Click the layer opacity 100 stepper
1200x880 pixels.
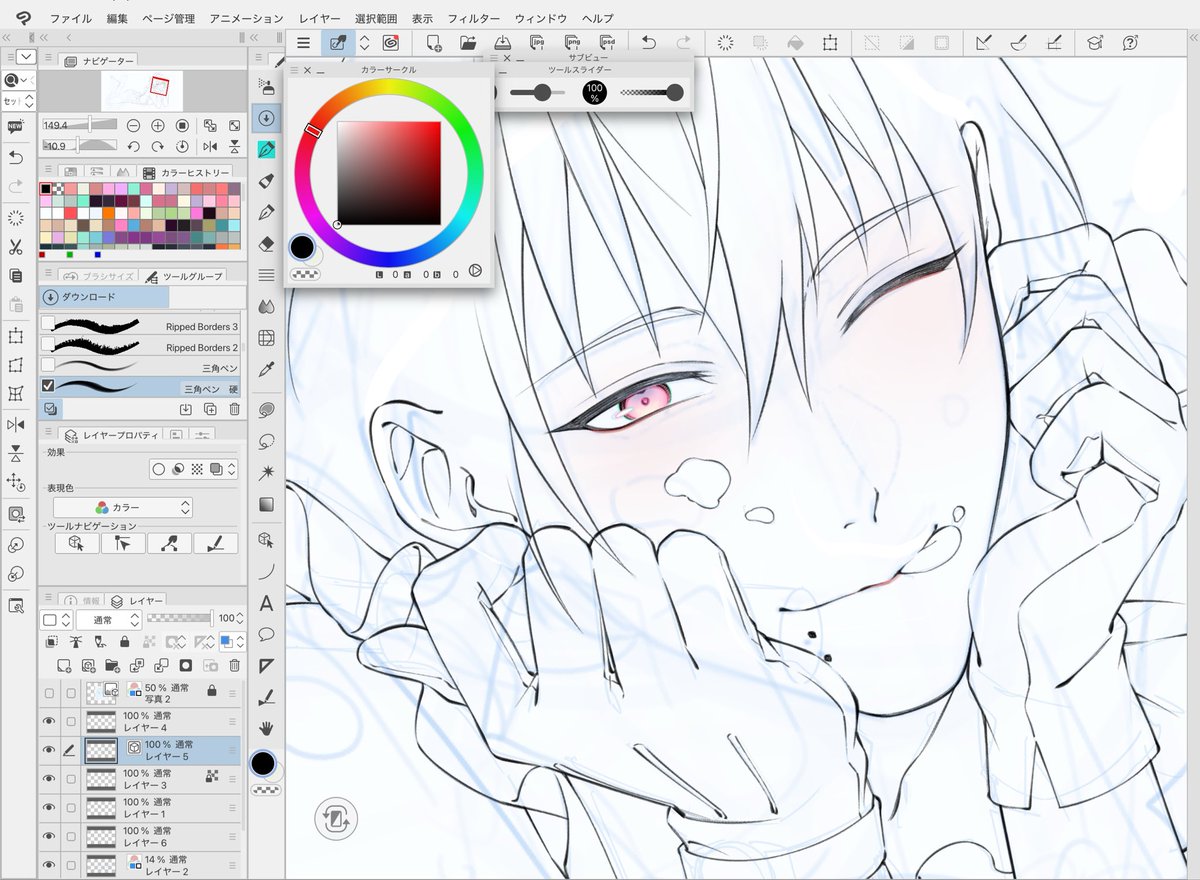point(242,620)
